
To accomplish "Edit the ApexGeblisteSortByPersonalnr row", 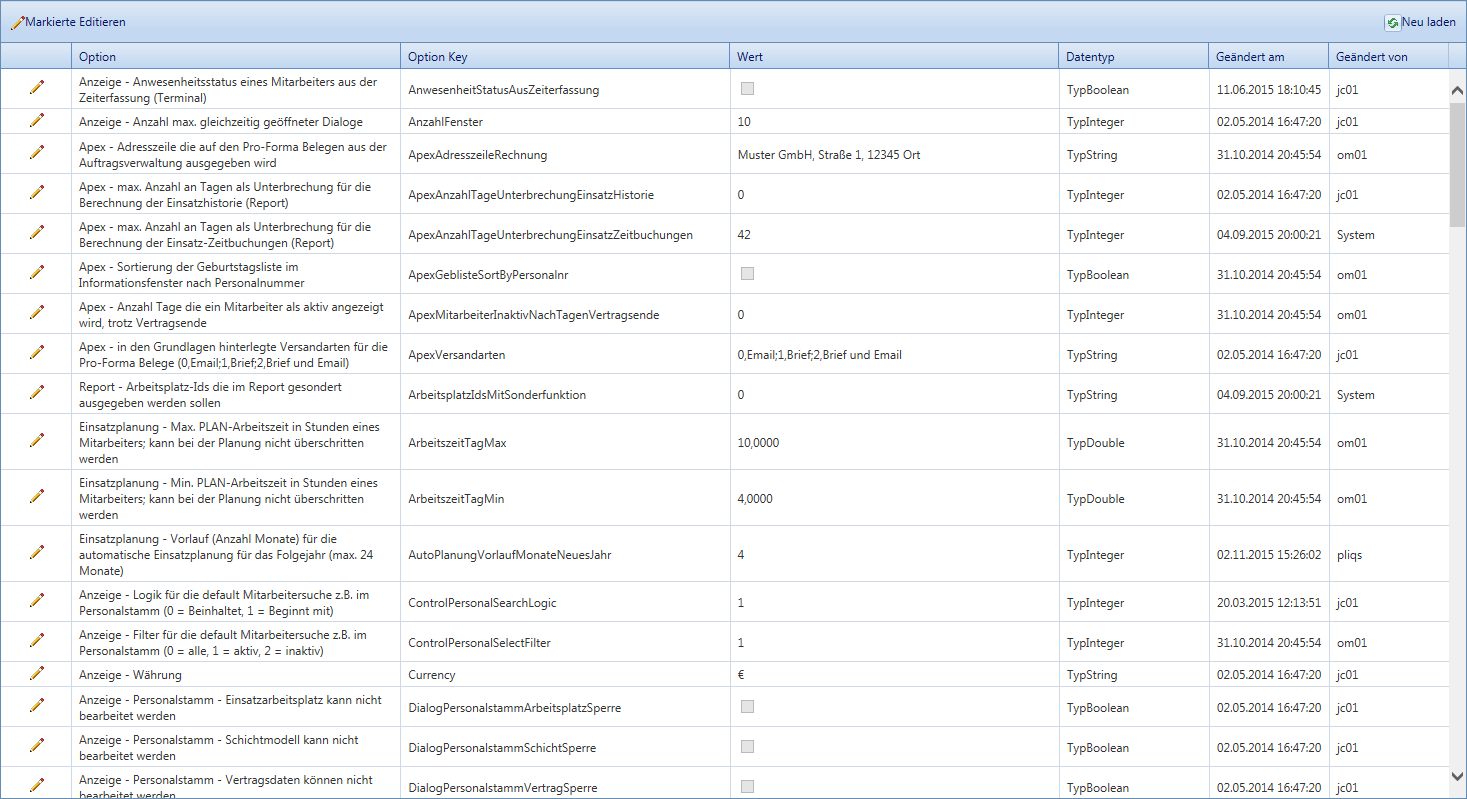I will tap(37, 273).
